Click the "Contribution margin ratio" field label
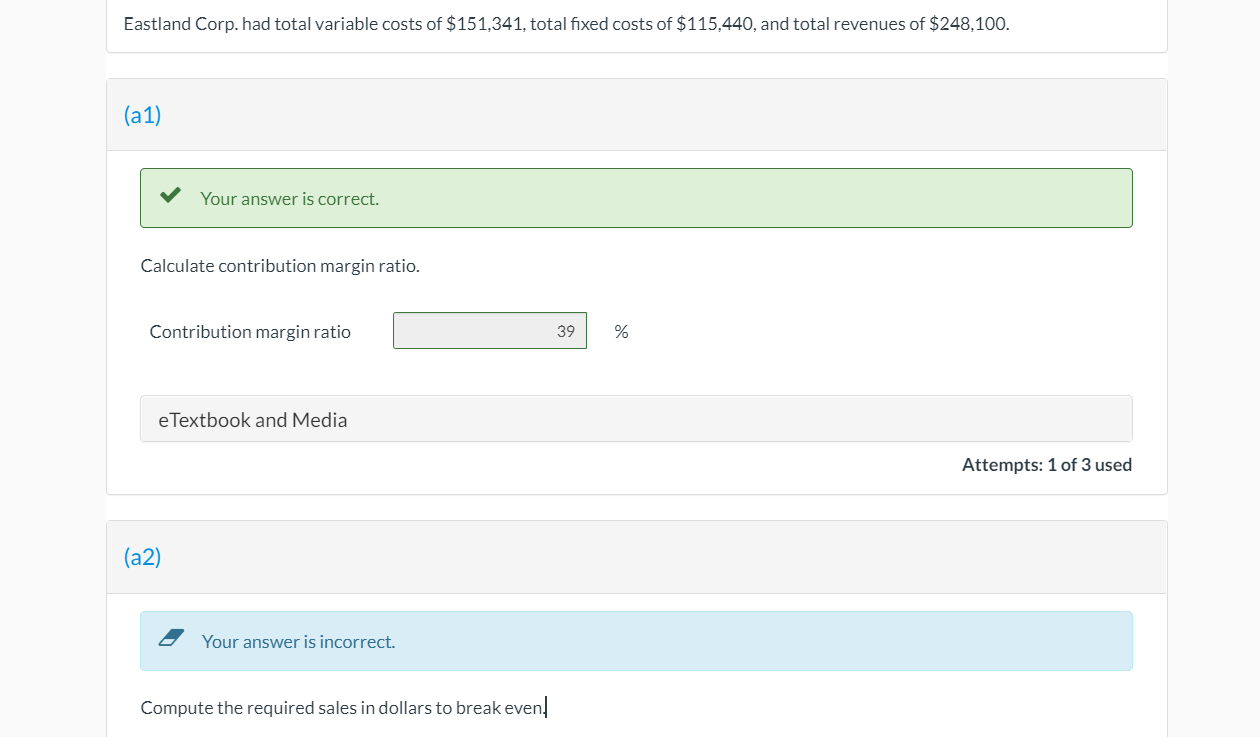 tap(250, 332)
